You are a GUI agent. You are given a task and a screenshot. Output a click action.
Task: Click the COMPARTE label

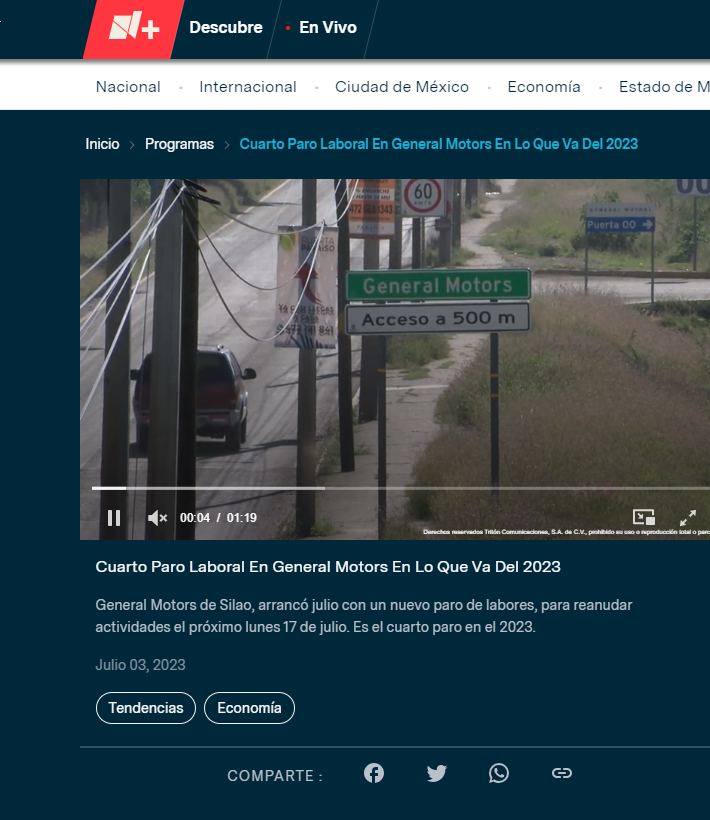274,776
